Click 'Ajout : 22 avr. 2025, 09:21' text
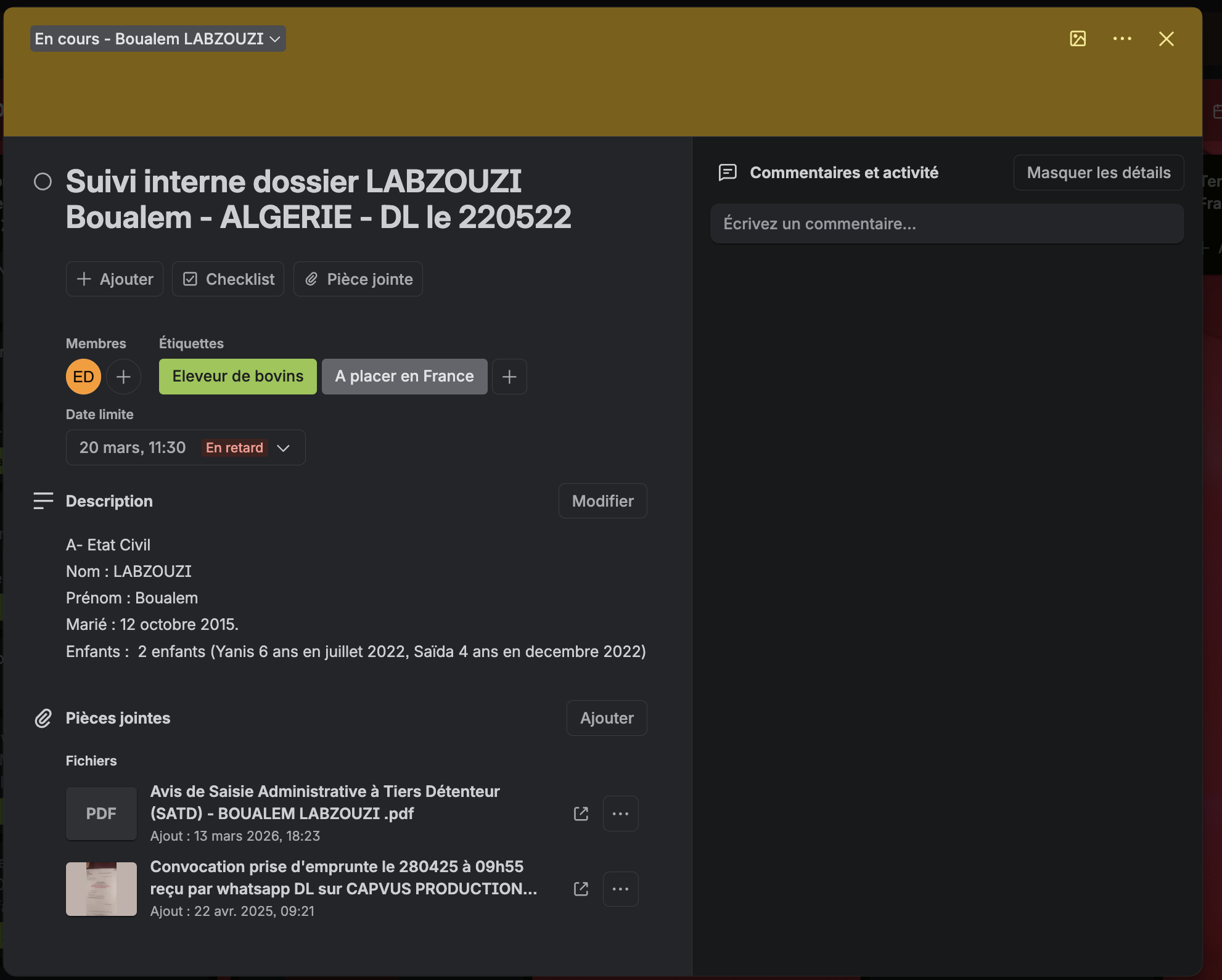Screen dimensions: 1222x980 tap(232, 911)
